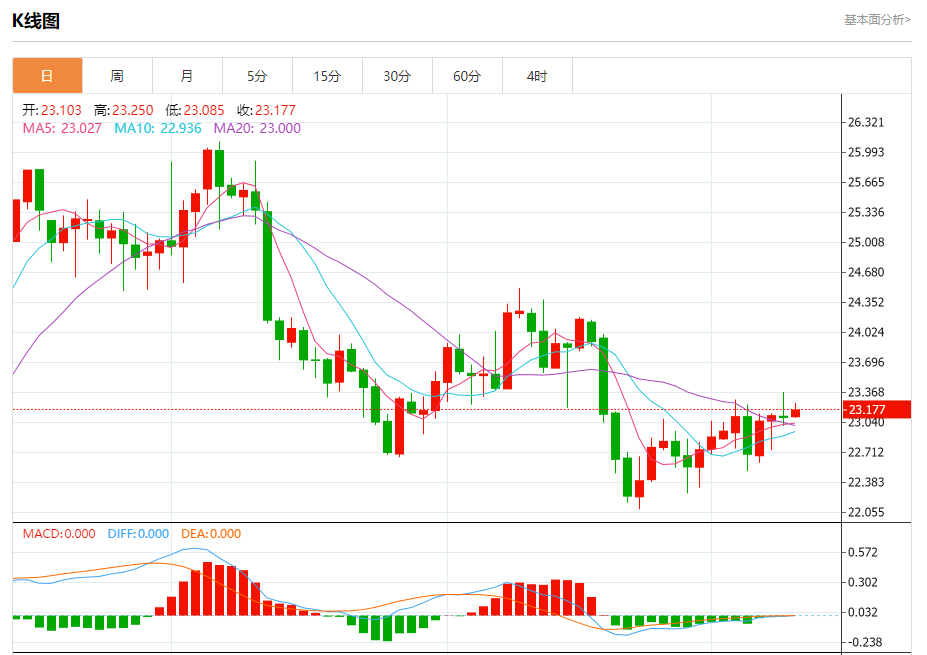Click the 22.055 price axis label
This screenshot has height=655, width=927.
click(x=866, y=513)
